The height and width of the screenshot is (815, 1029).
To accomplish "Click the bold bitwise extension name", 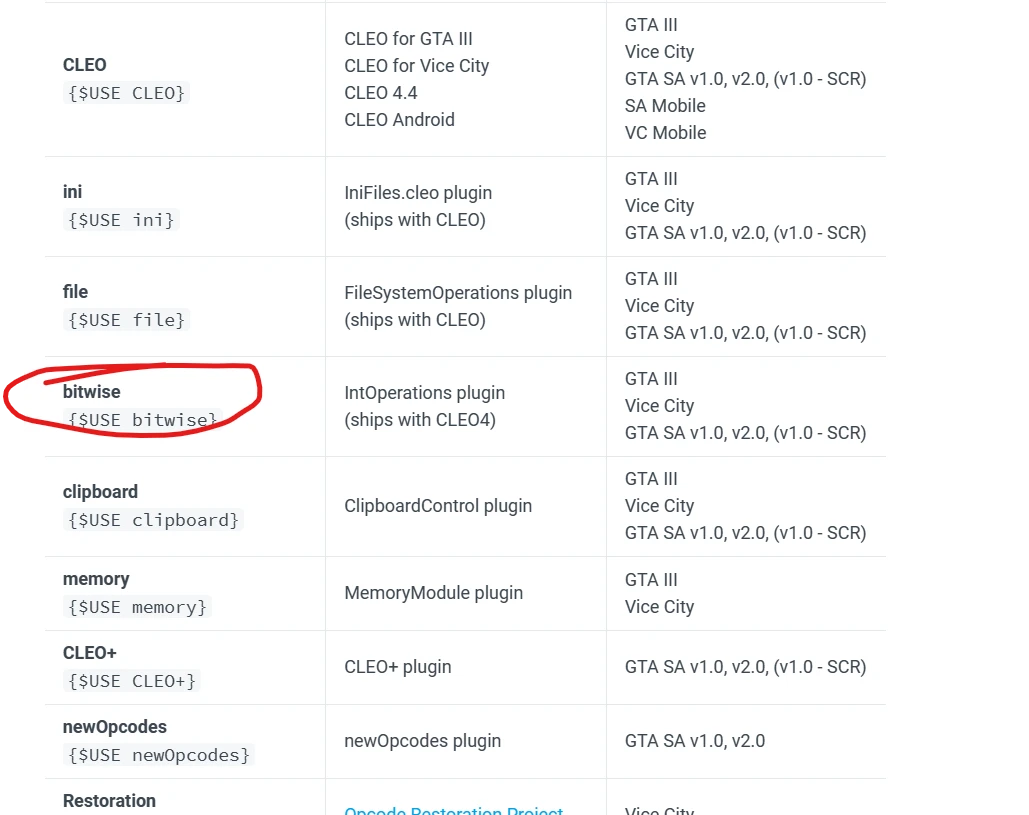I will click(x=91, y=392).
